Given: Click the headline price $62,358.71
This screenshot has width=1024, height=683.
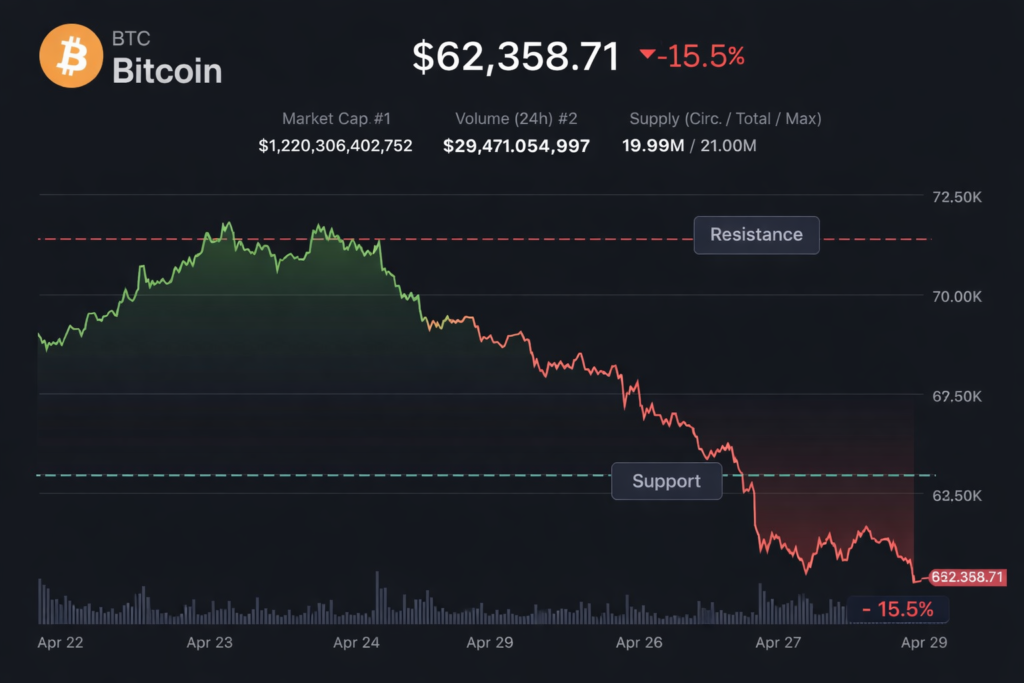Looking at the screenshot, I should 516,57.
